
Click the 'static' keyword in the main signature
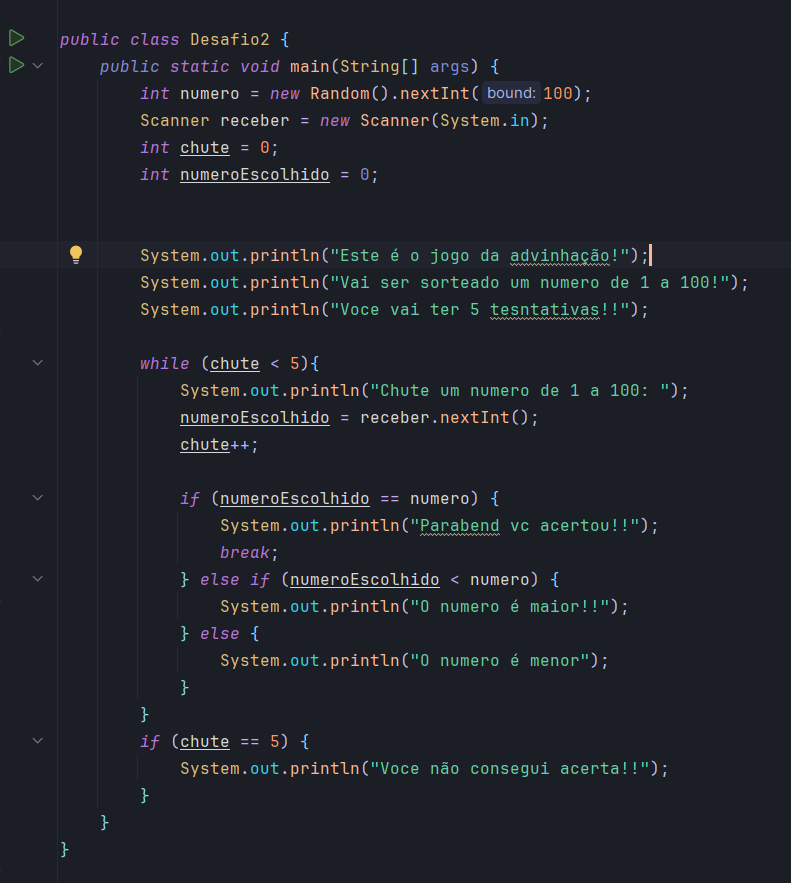199,66
